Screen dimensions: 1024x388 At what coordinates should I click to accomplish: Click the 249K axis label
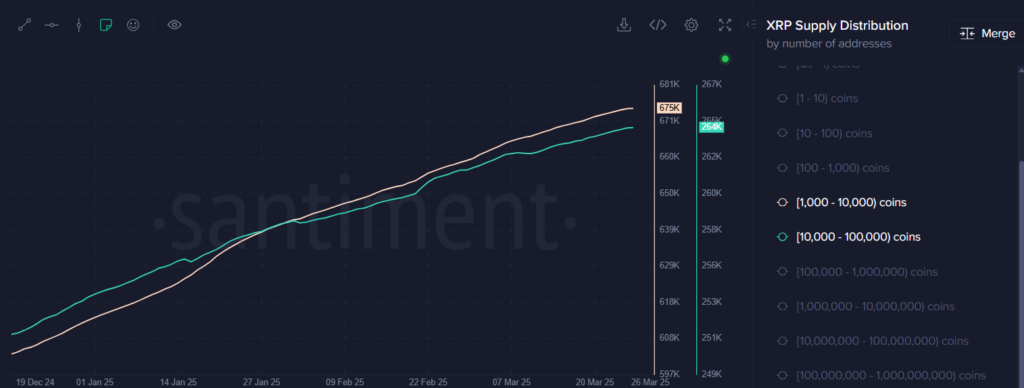click(711, 374)
